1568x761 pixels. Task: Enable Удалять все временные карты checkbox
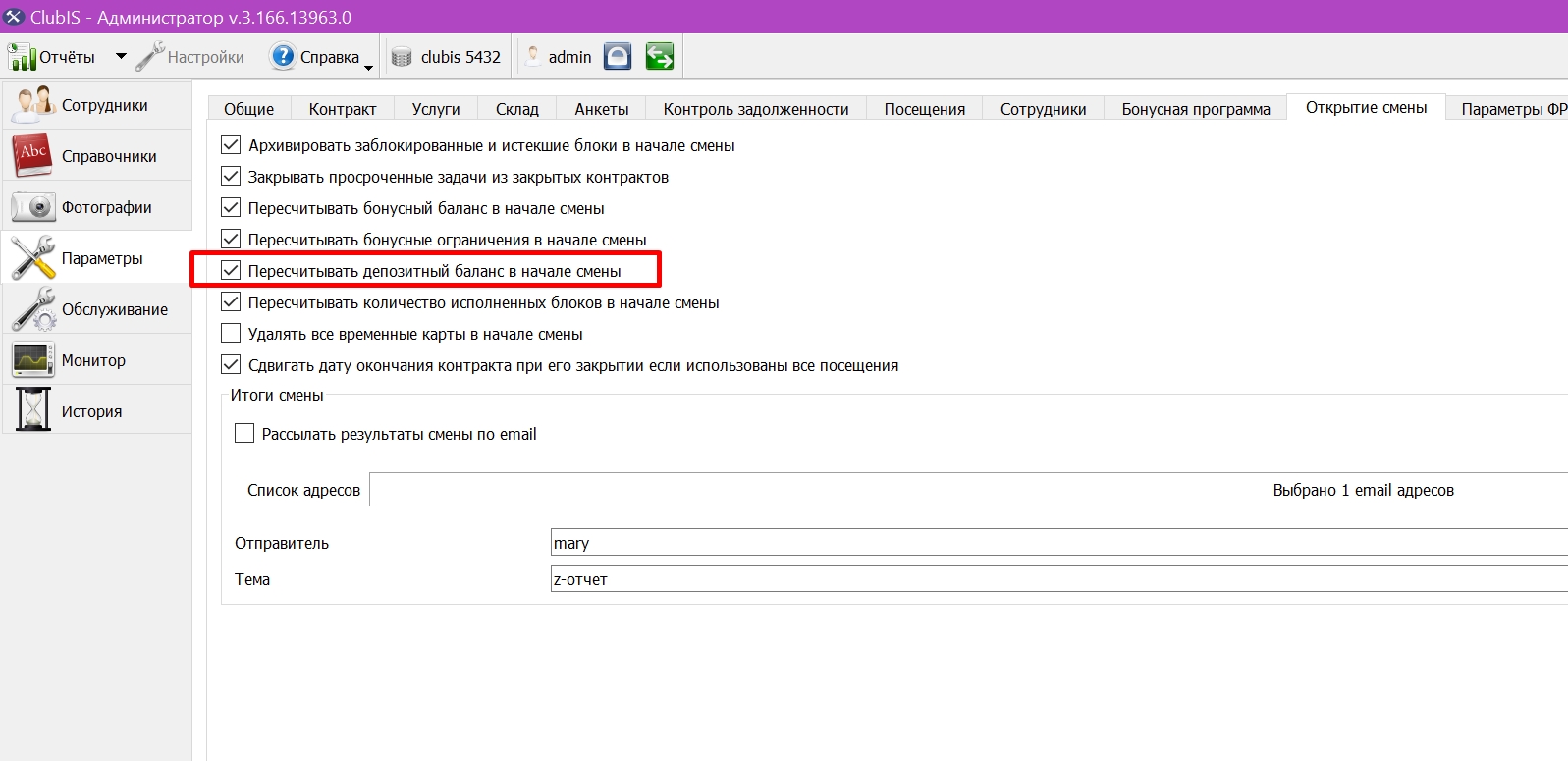[231, 334]
